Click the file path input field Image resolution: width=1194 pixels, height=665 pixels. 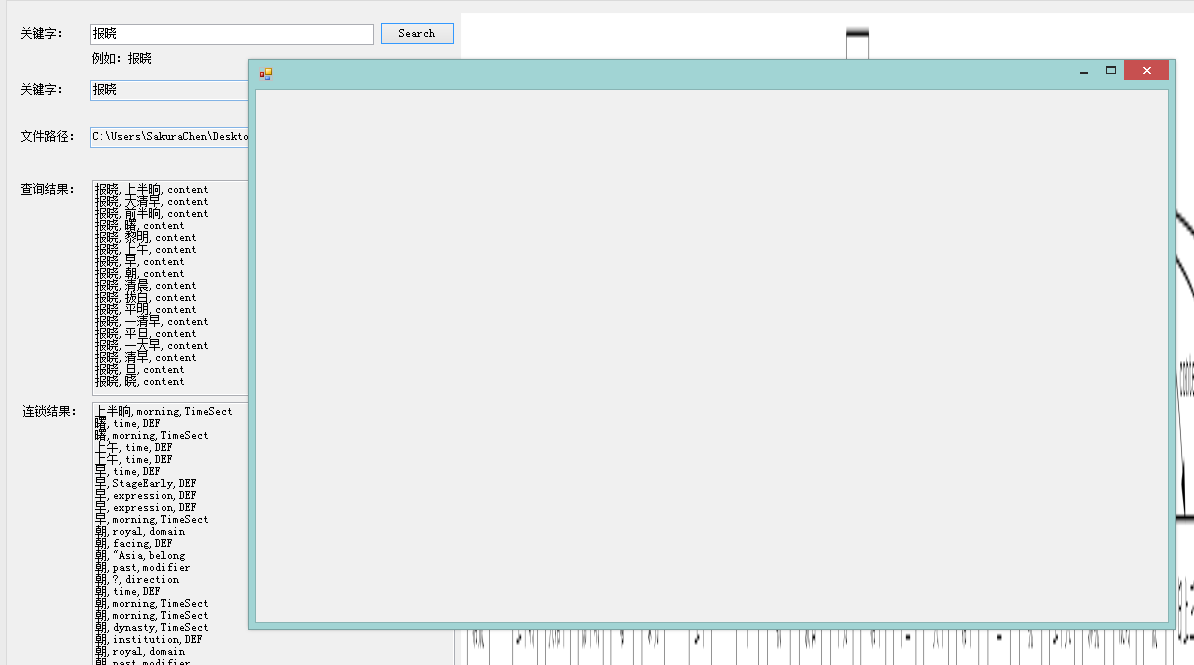coord(169,136)
